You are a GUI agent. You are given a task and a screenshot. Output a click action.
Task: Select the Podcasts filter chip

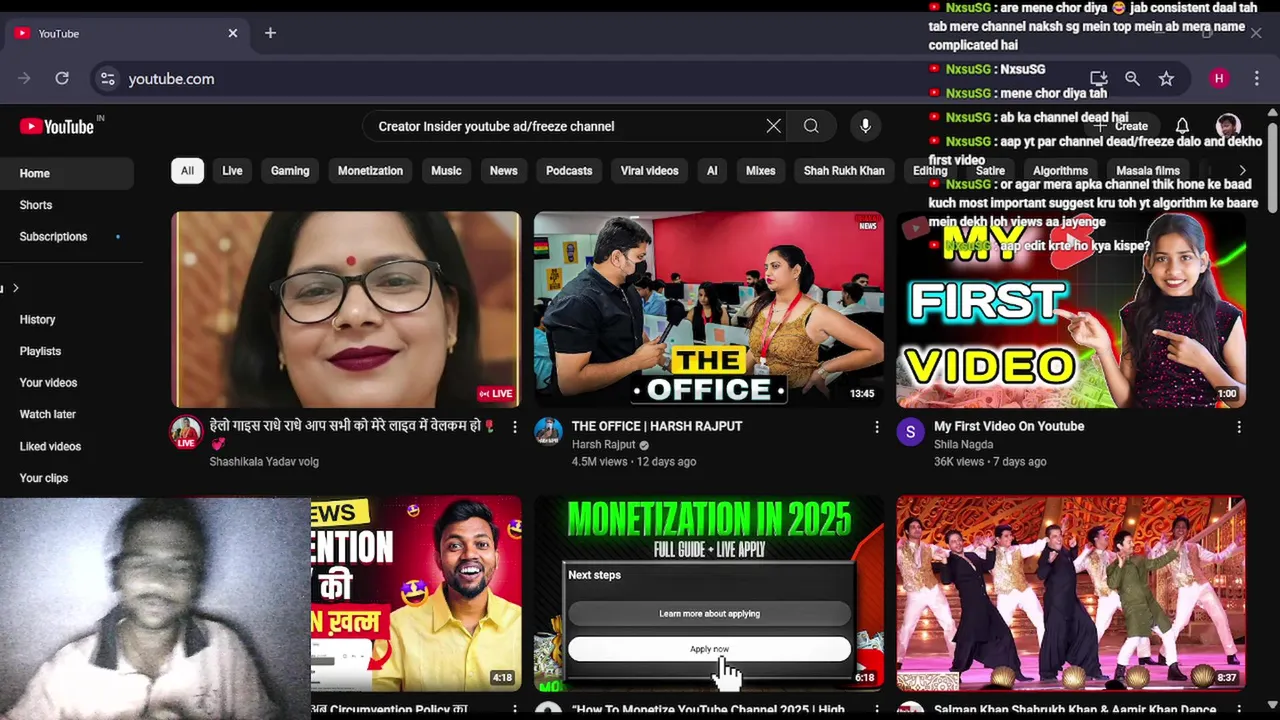(569, 171)
